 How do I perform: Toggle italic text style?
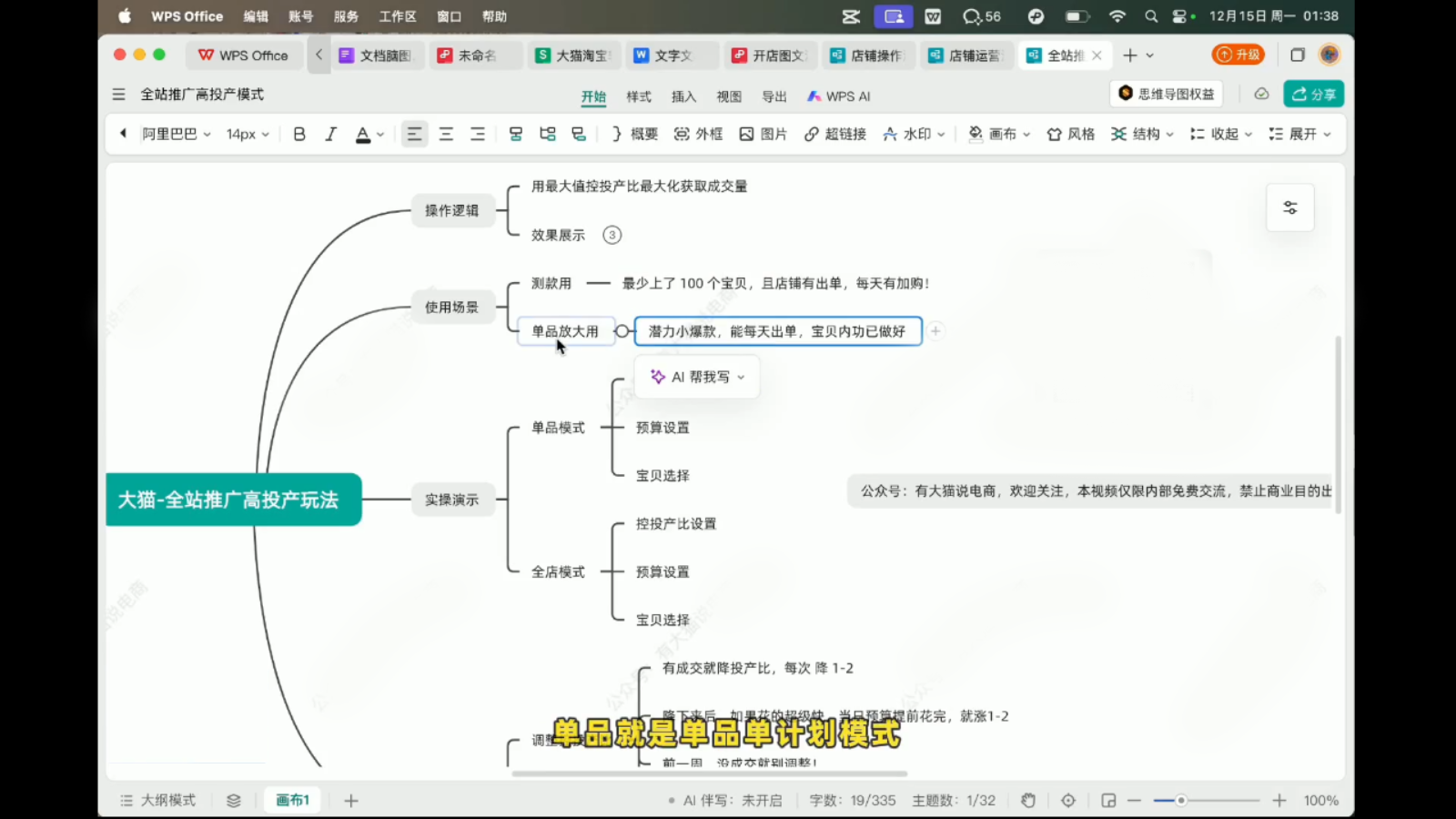click(330, 134)
